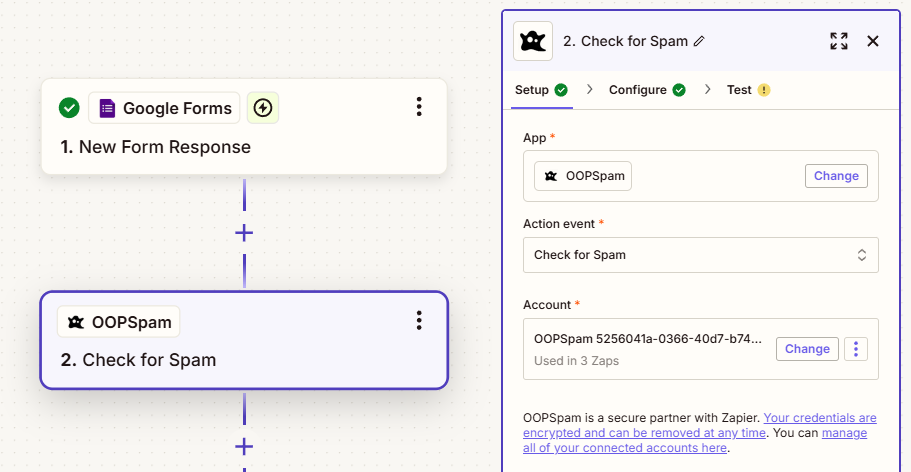Rename step with the pencil edit icon
This screenshot has height=472, width=911.
tap(700, 41)
